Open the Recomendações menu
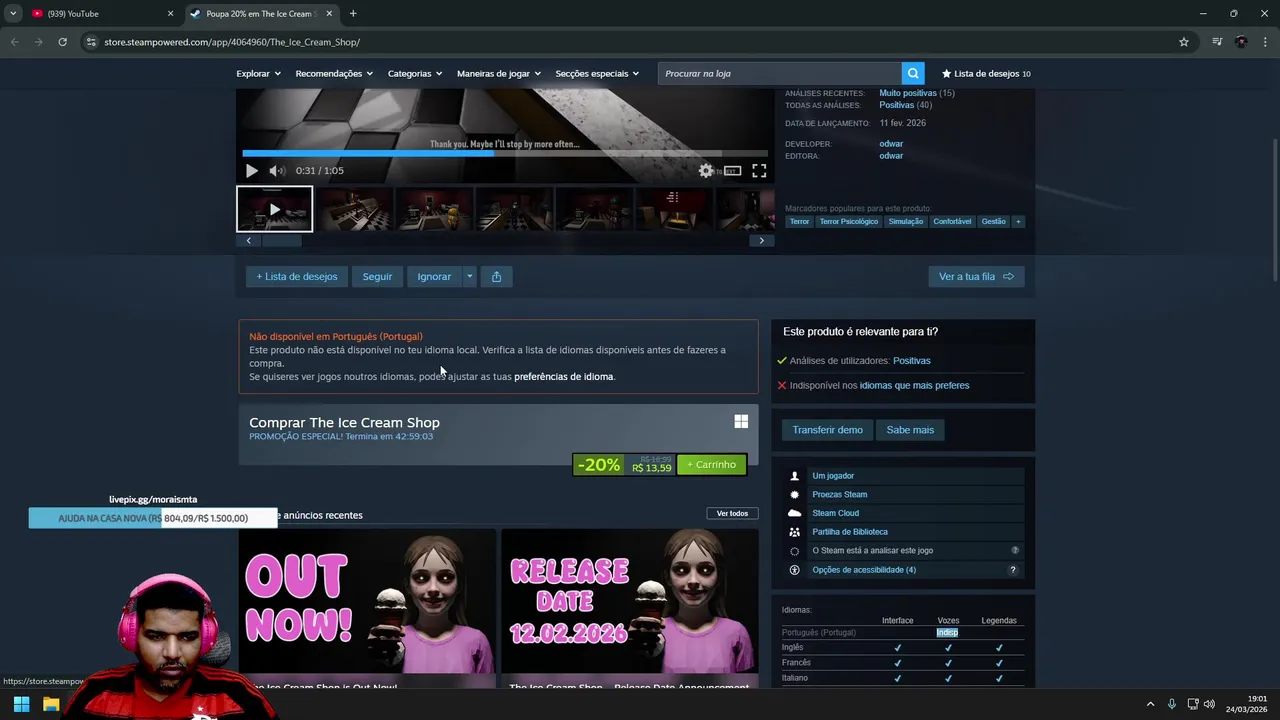Image resolution: width=1280 pixels, height=720 pixels. coord(334,73)
